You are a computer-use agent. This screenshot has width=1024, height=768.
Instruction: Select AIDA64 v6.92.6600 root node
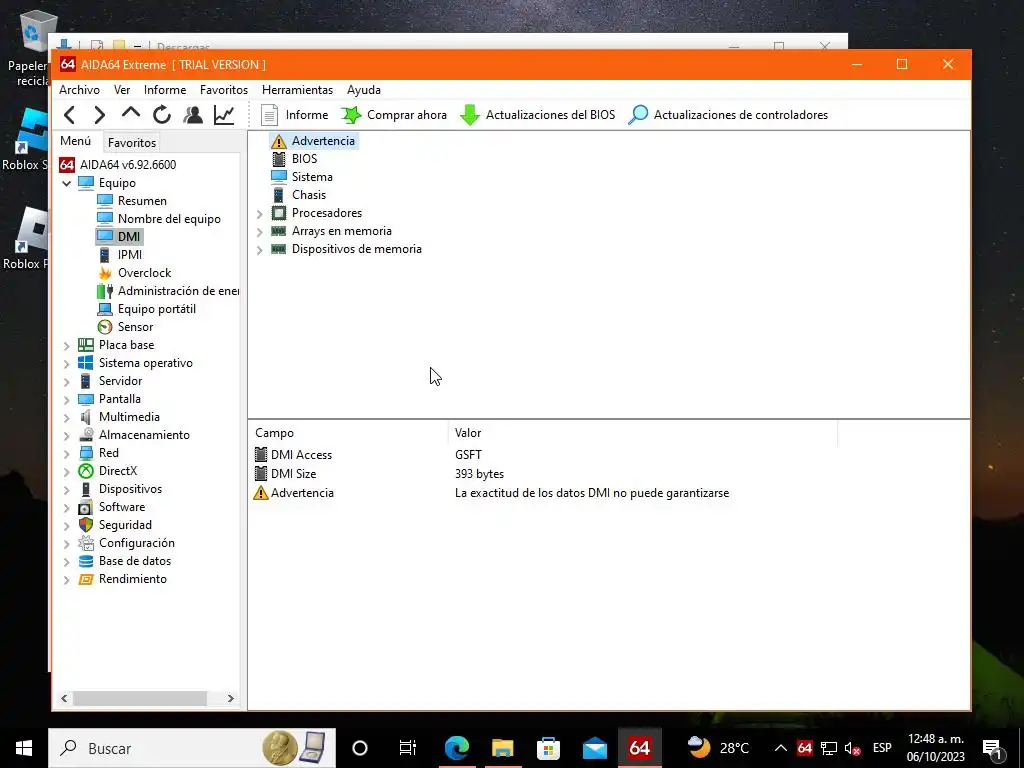click(x=118, y=165)
